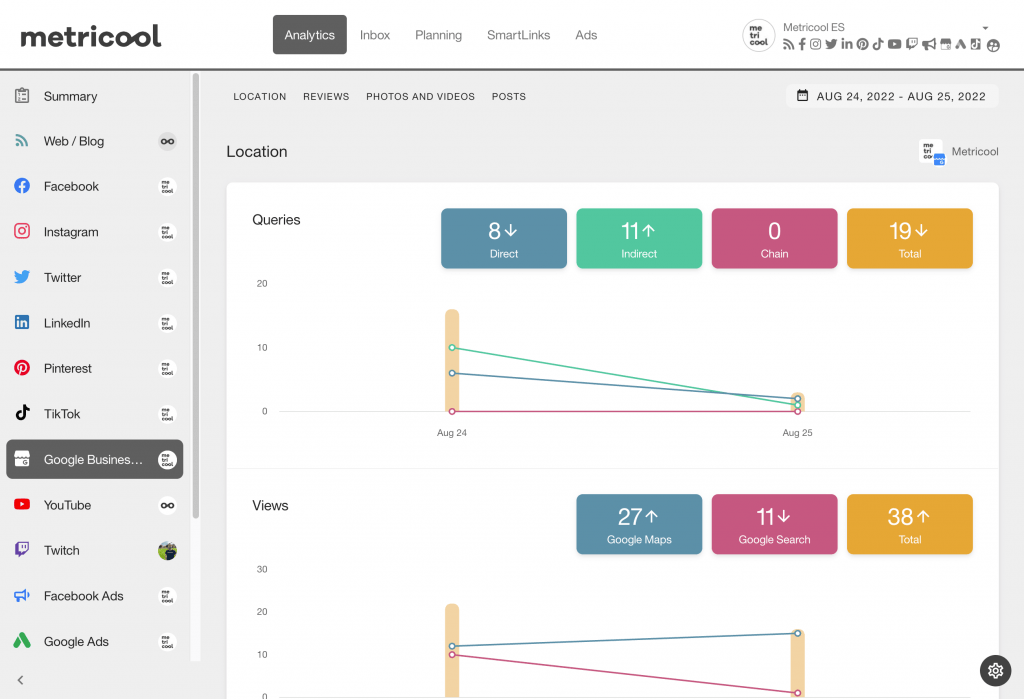
Task: Open Twitch analytics in the sidebar
Action: pyautogui.click(x=95, y=551)
